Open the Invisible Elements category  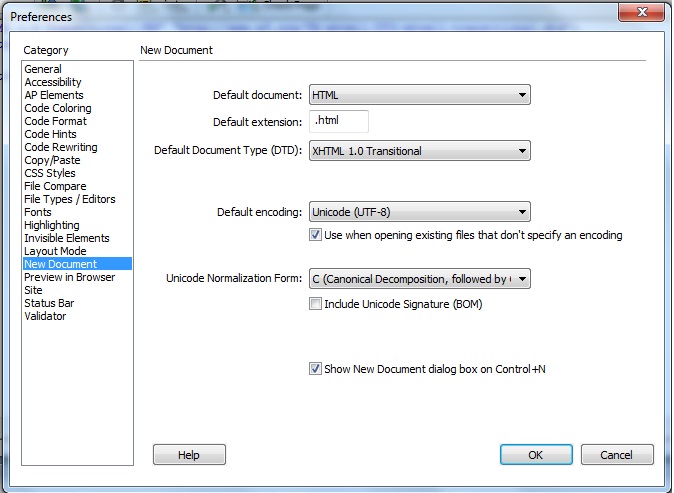(67, 238)
